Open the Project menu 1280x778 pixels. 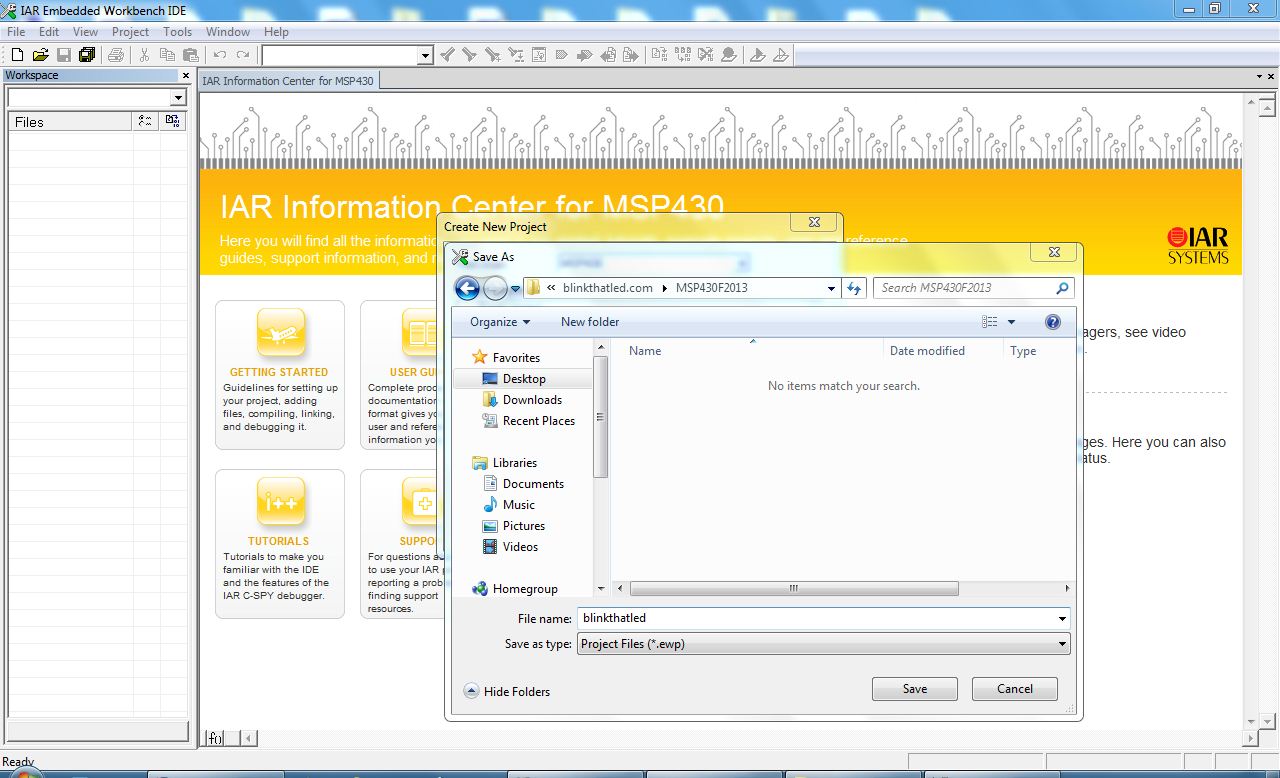tap(130, 32)
